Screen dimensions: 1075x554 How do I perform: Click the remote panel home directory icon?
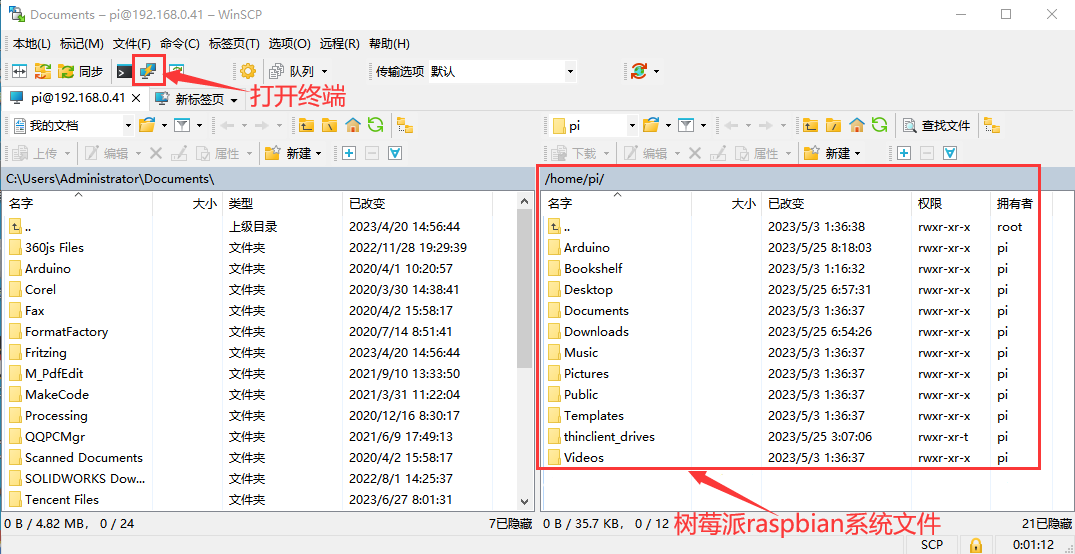[856, 125]
